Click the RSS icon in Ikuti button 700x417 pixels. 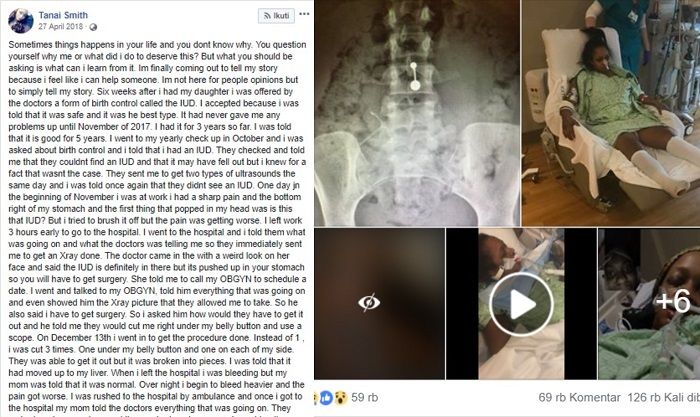tap(267, 16)
